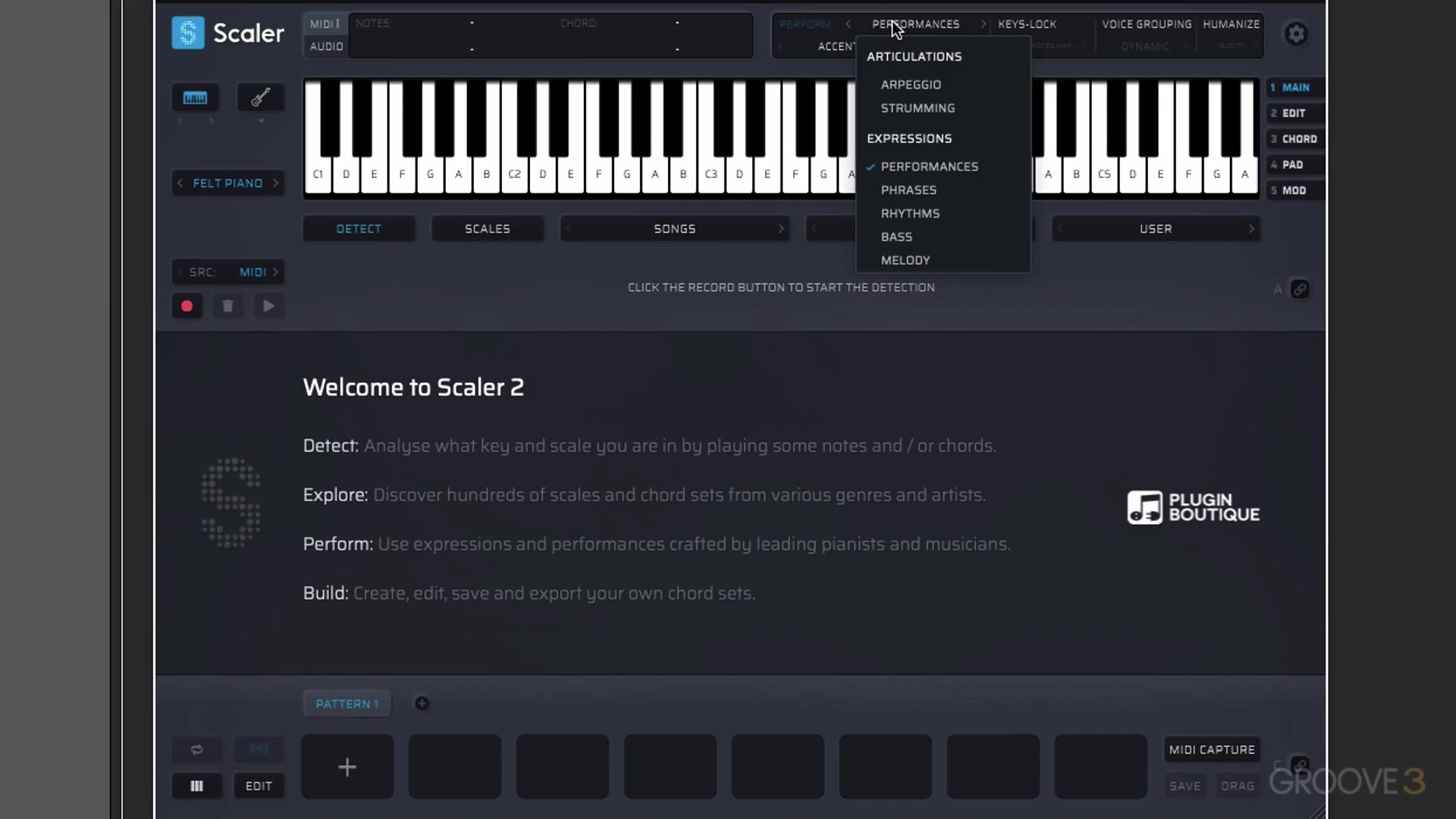Toggle MIDI input mode

323,24
